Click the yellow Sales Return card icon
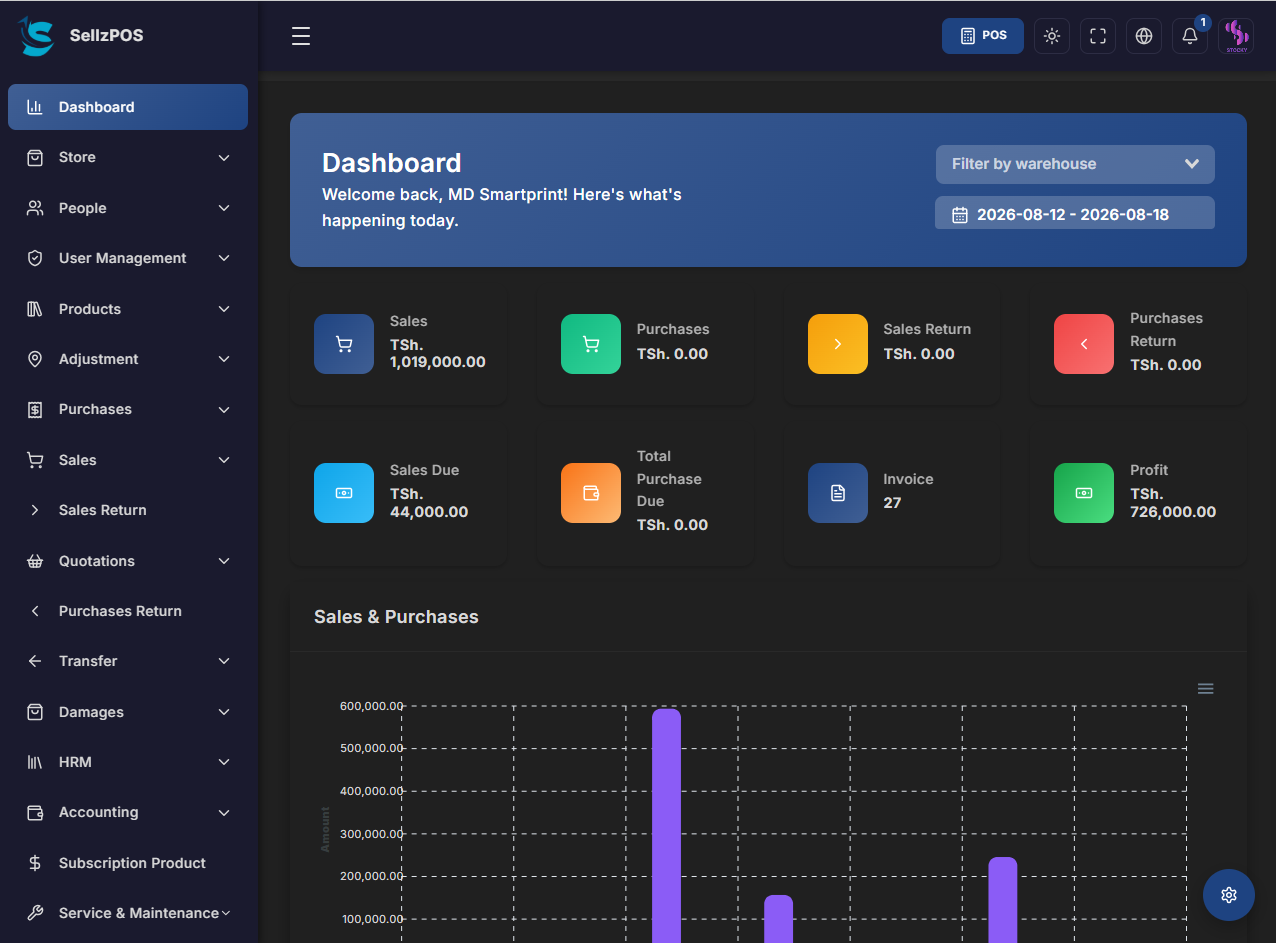The height and width of the screenshot is (943, 1276). [x=838, y=344]
